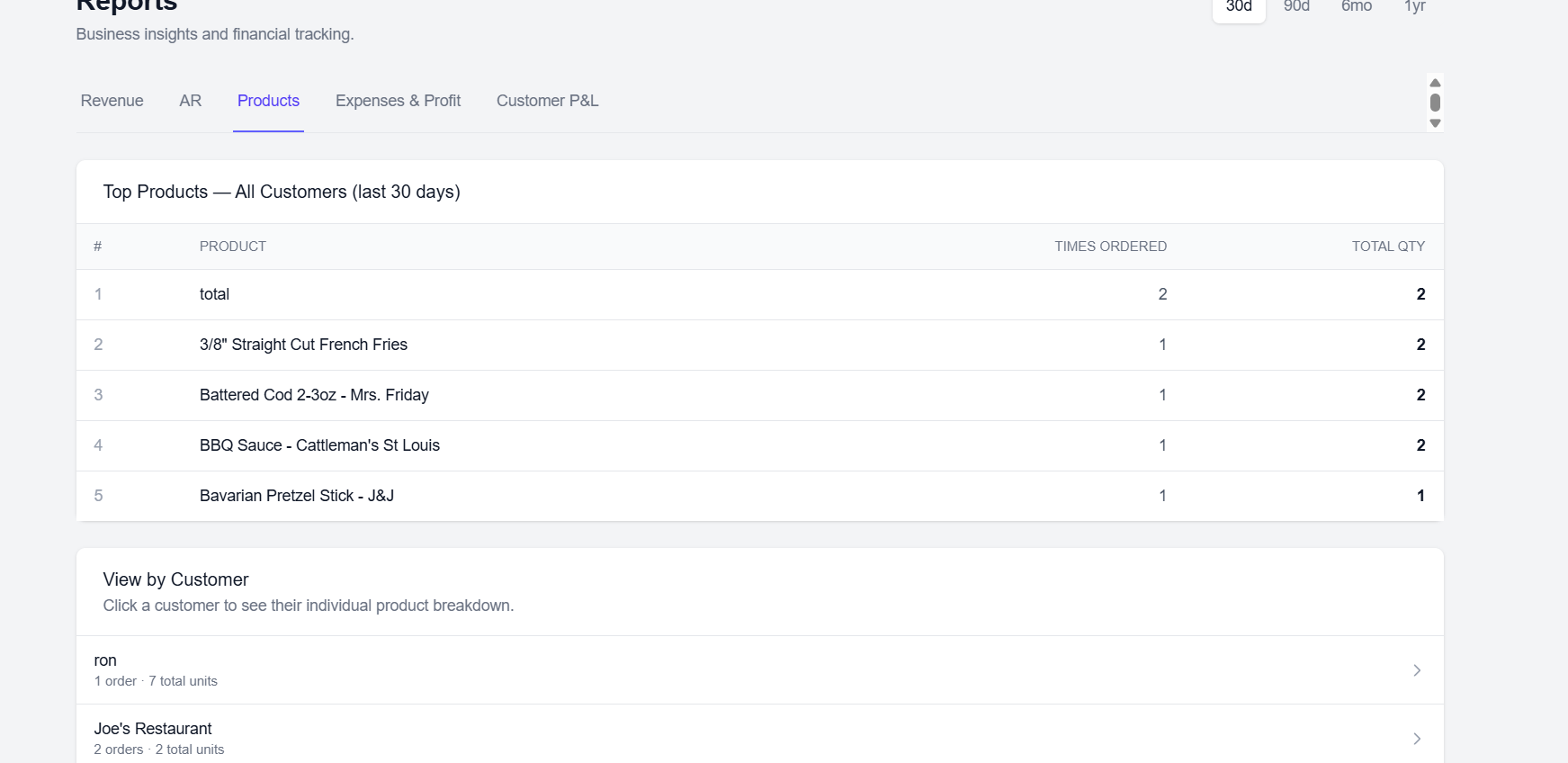The image size is (1568, 763).
Task: Expand Joe's Restaurant chevron arrow
Action: (1417, 739)
